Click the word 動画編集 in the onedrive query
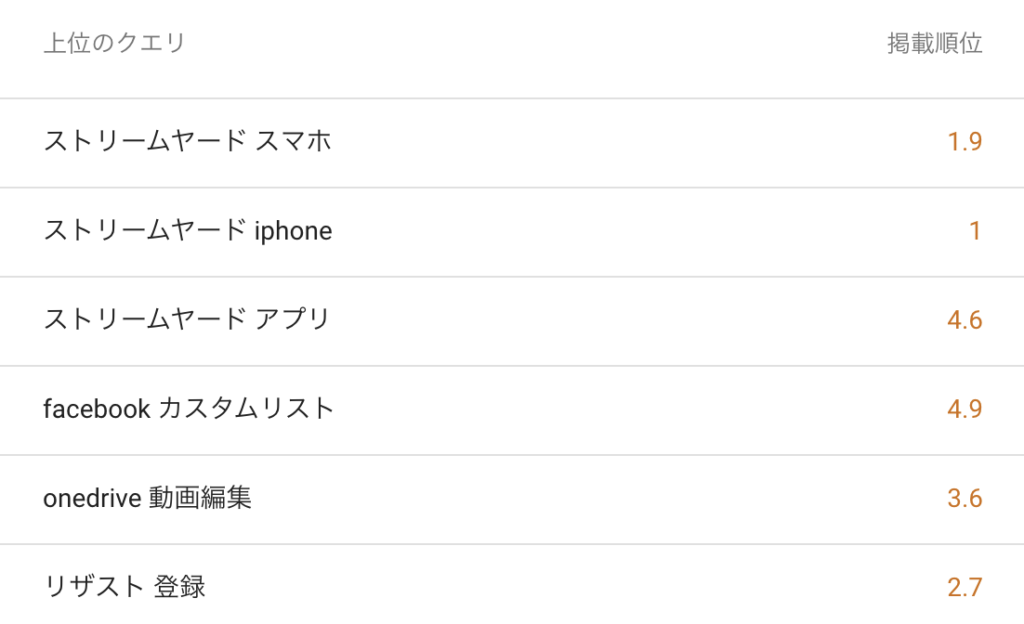 (x=200, y=498)
